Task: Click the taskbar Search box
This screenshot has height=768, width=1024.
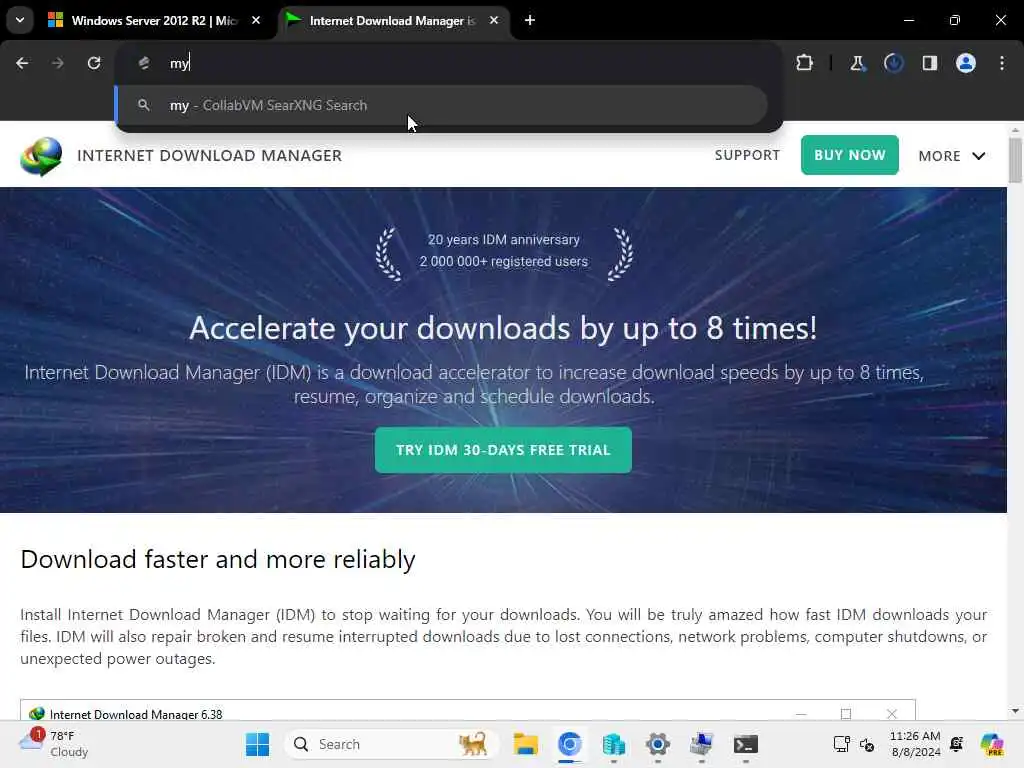Action: pos(392,744)
